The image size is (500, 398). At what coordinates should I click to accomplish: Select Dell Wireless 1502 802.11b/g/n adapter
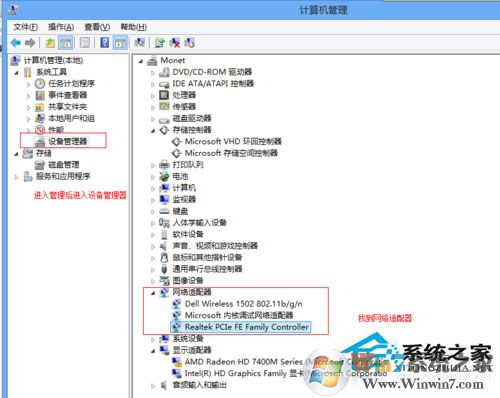(x=244, y=304)
